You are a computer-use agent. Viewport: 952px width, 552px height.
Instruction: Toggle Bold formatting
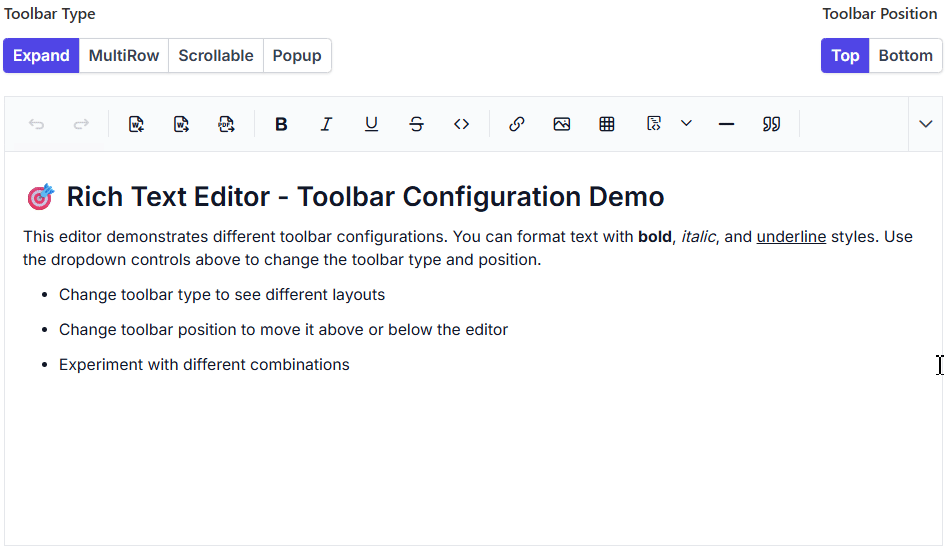pyautogui.click(x=281, y=124)
